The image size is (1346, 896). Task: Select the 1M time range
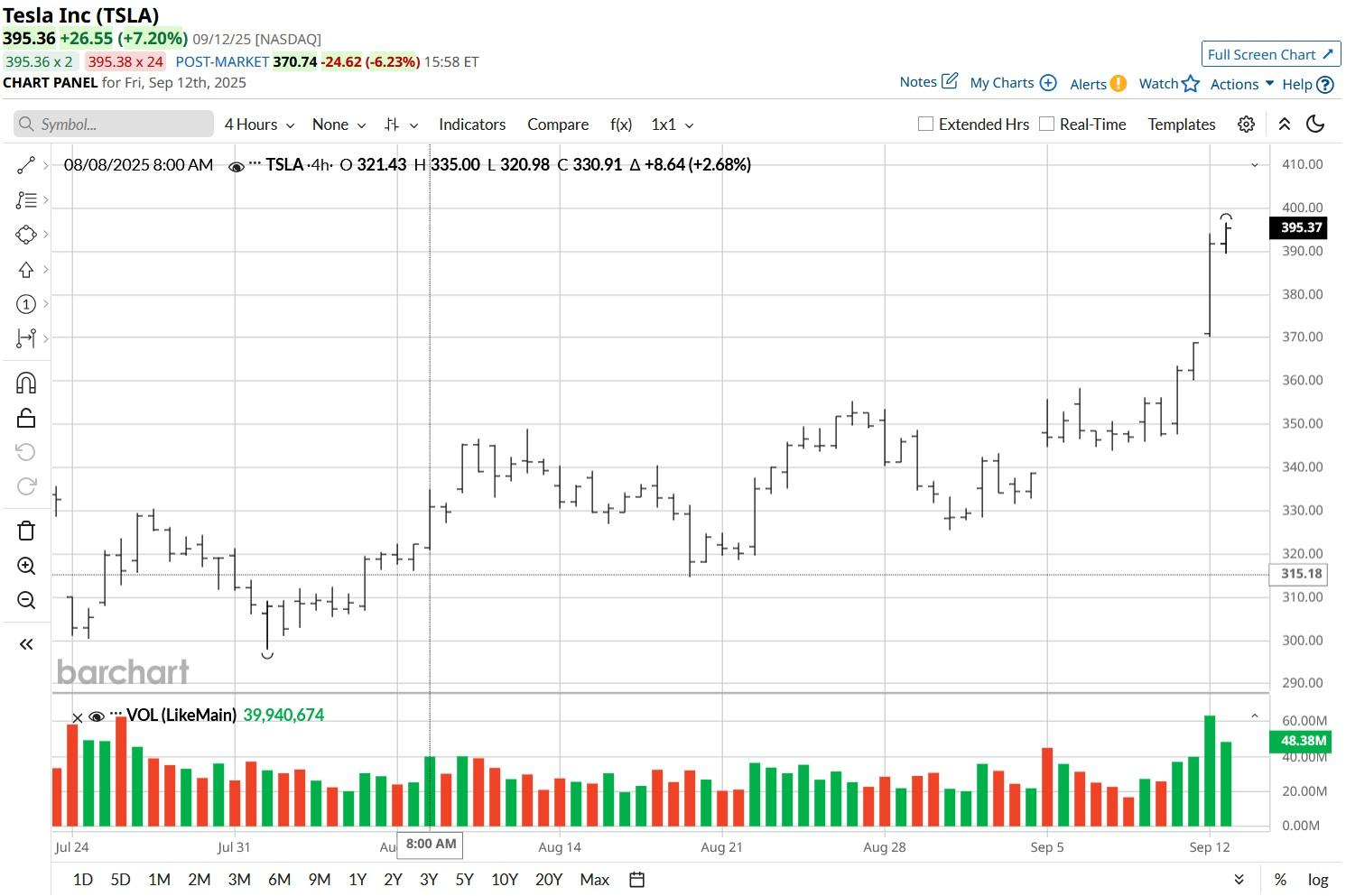(159, 880)
